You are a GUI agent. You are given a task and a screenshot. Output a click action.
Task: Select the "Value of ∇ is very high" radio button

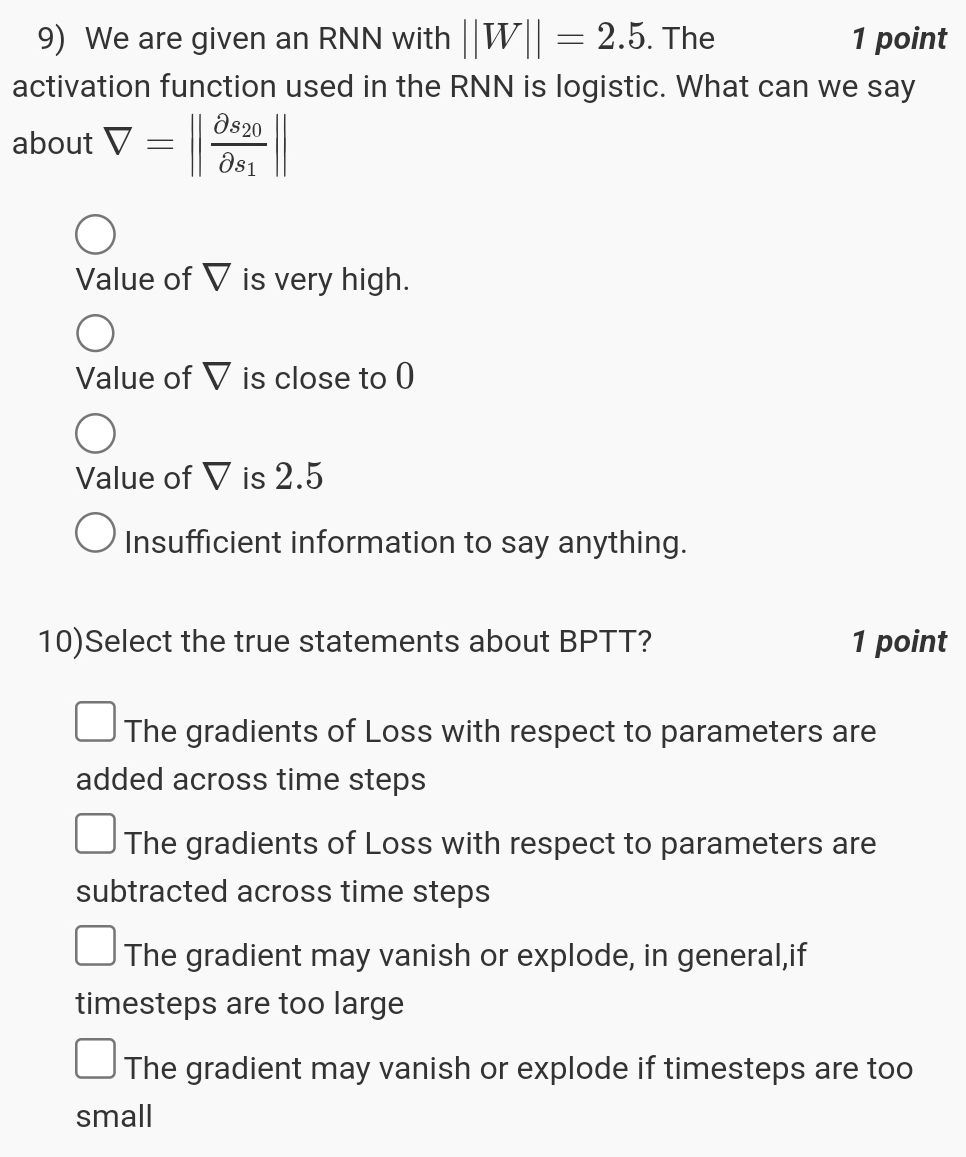[94, 236]
